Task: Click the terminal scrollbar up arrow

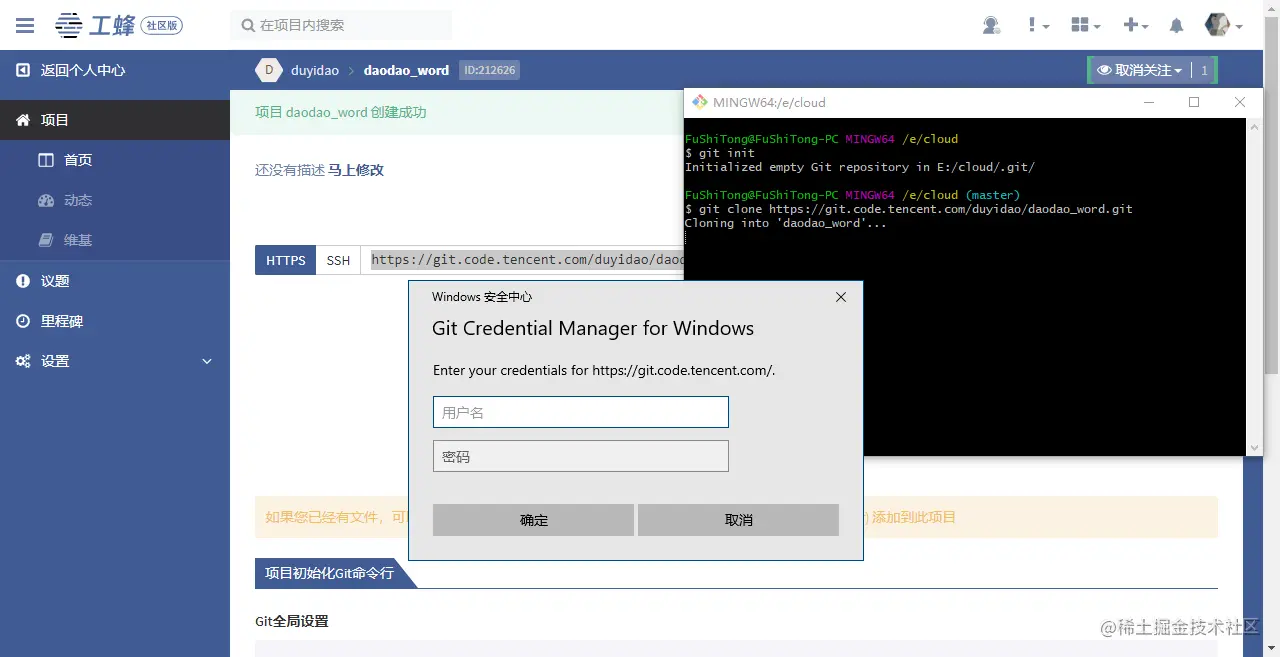Action: (x=1254, y=126)
